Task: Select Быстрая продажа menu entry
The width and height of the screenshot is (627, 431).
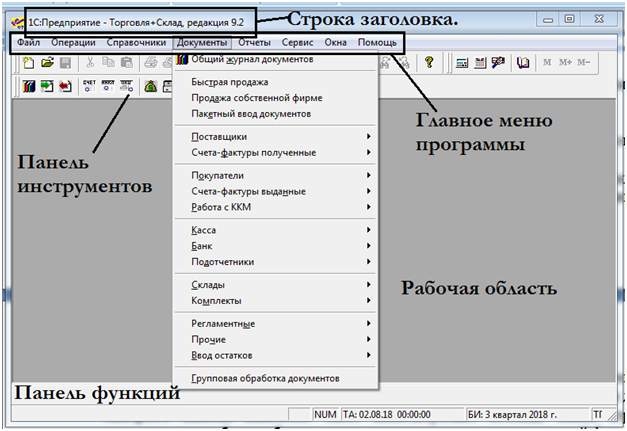Action: [276, 82]
